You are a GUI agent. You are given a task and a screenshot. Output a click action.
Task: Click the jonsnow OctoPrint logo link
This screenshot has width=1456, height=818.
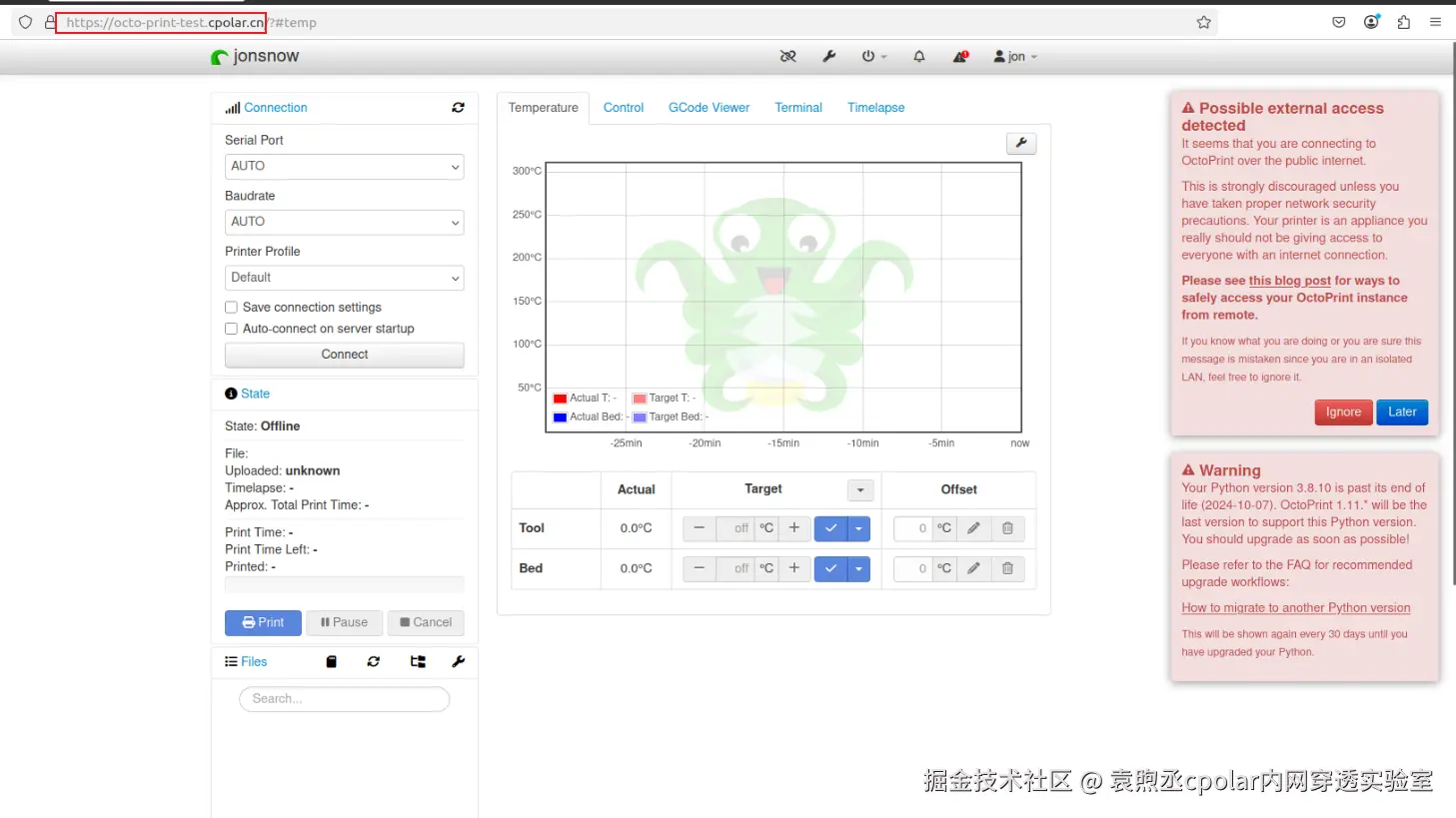(x=256, y=57)
